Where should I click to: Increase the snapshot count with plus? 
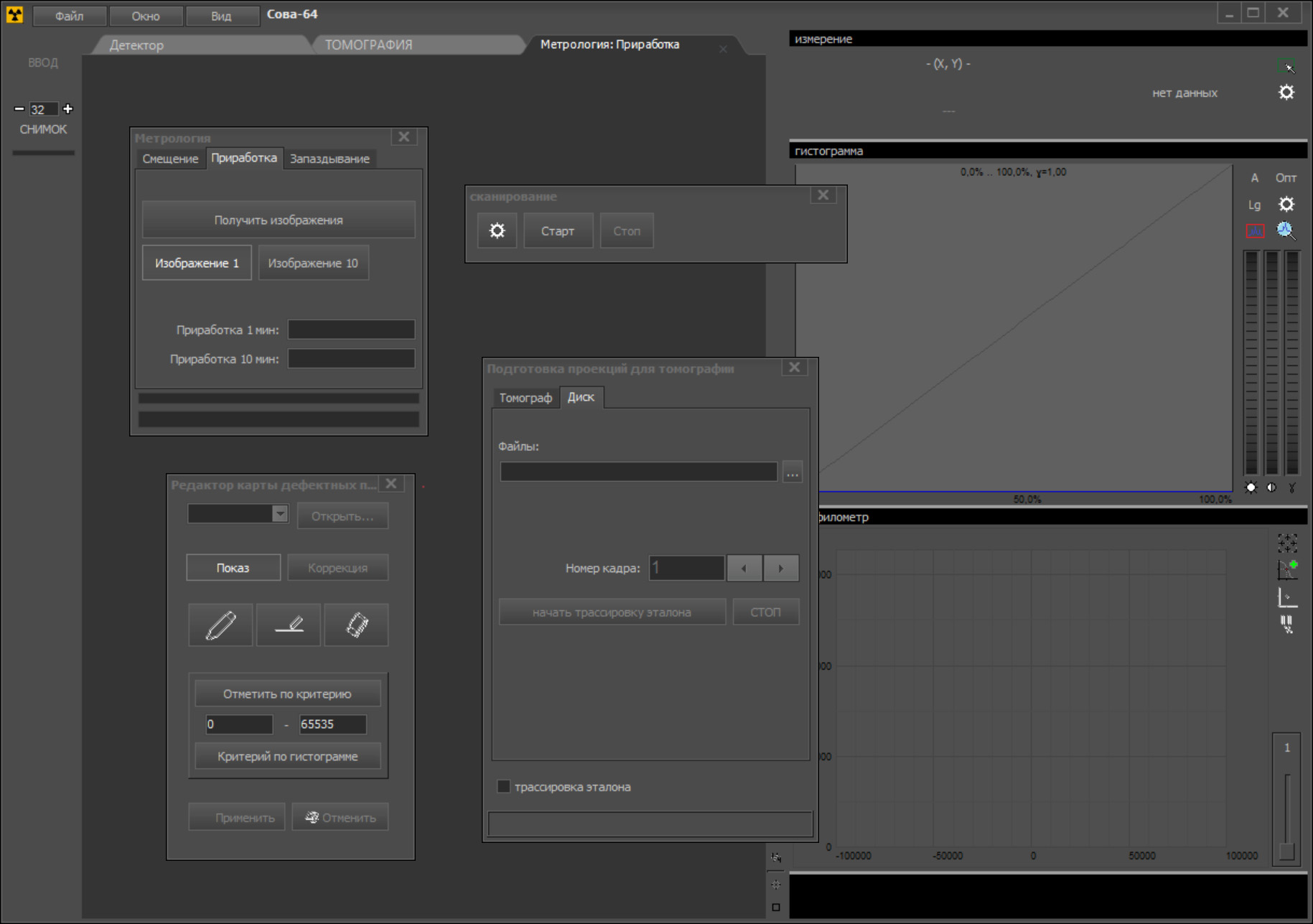tap(68, 109)
